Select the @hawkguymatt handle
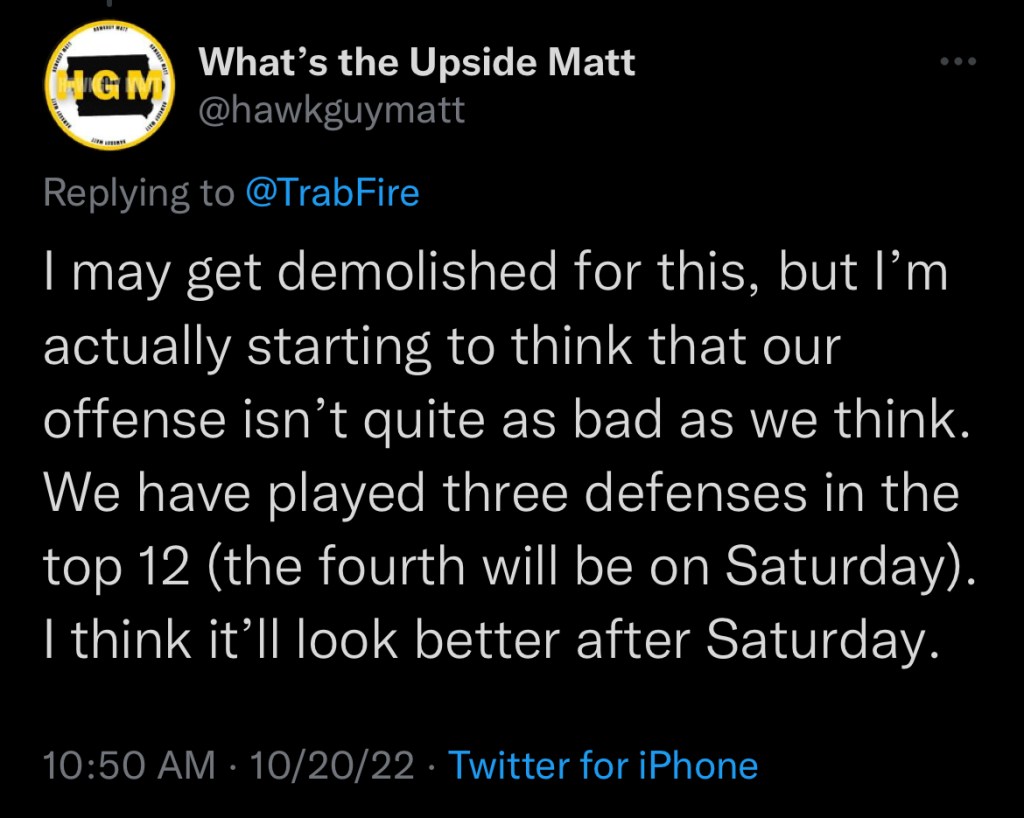 (332, 110)
